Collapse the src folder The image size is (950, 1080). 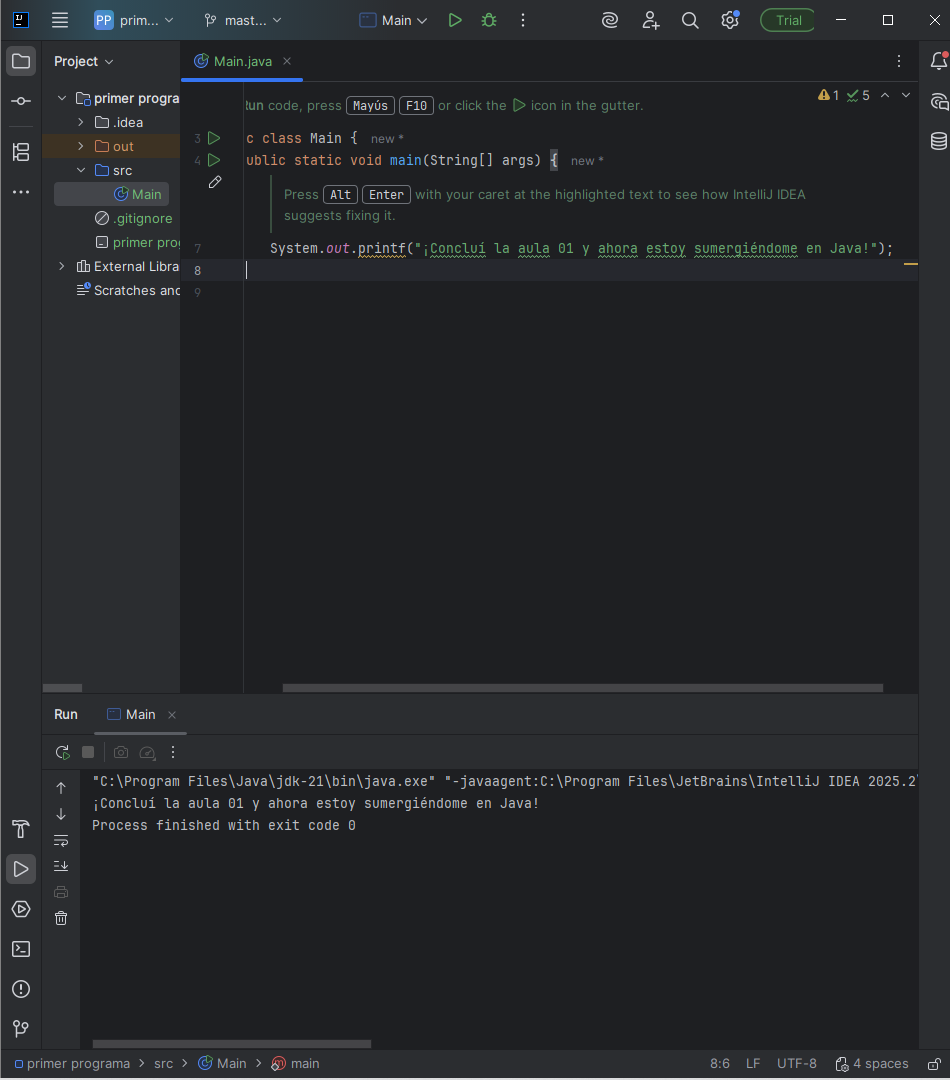click(x=81, y=170)
